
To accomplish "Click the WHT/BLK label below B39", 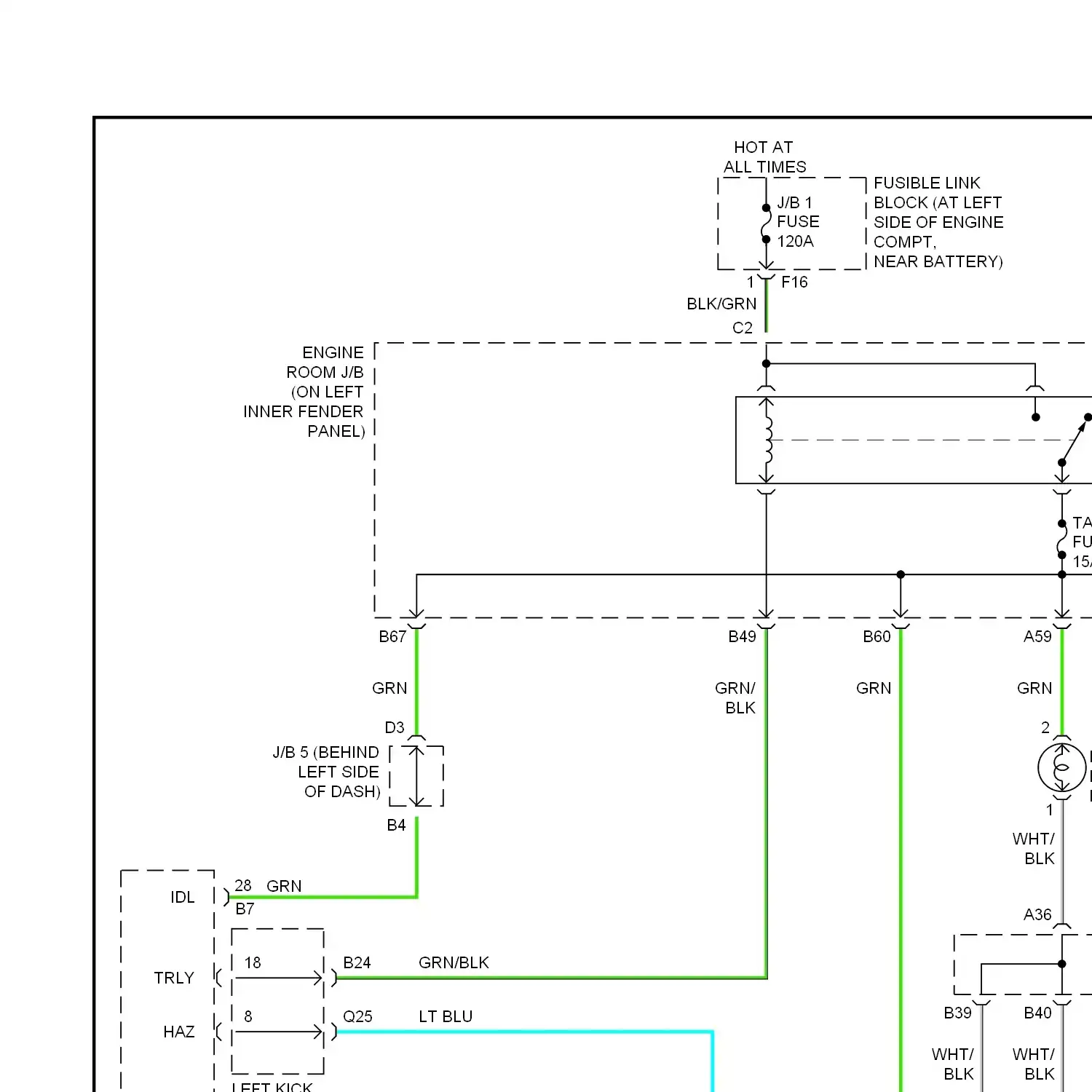I will click(952, 1064).
